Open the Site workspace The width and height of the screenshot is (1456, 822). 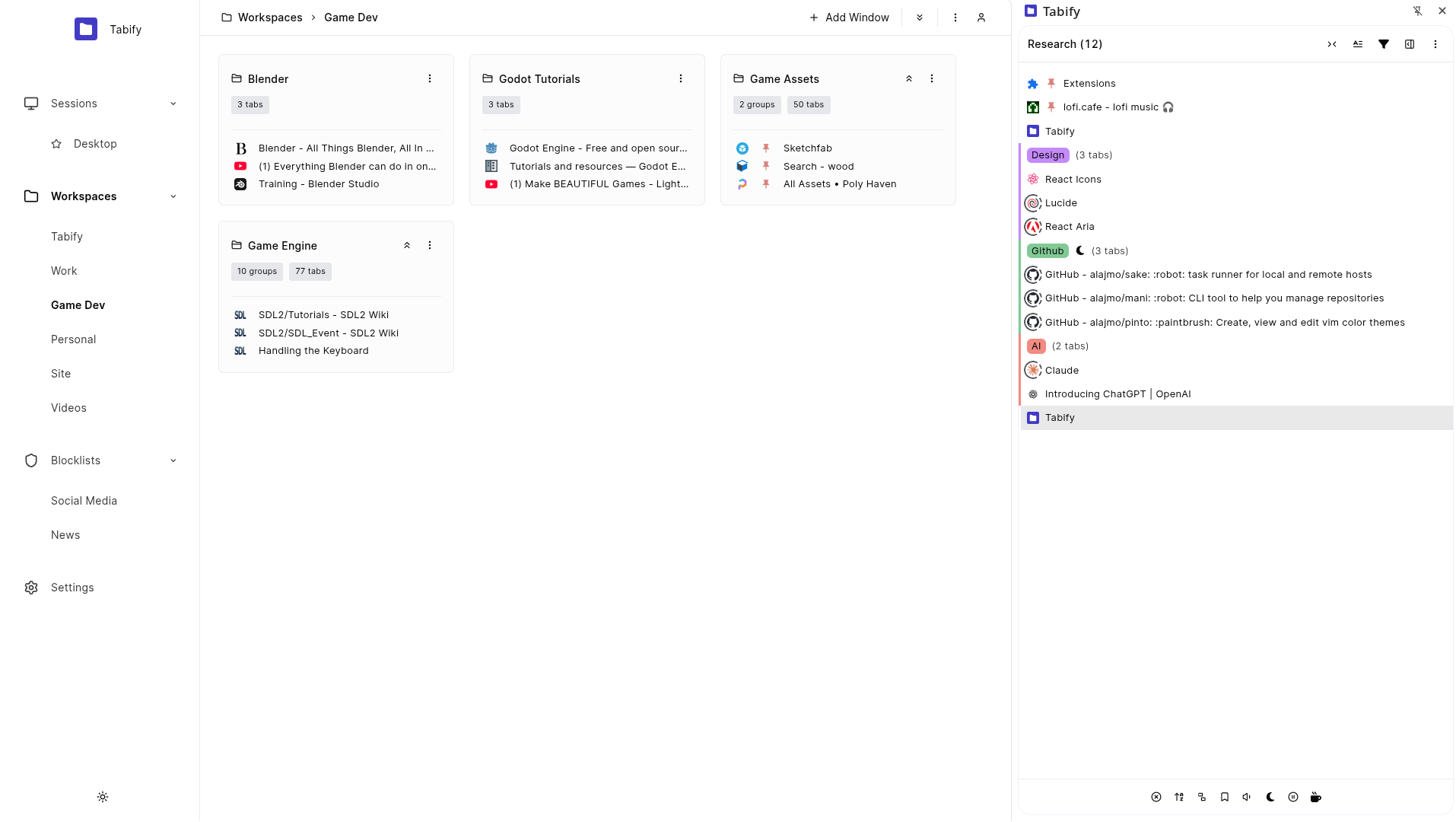click(x=61, y=374)
